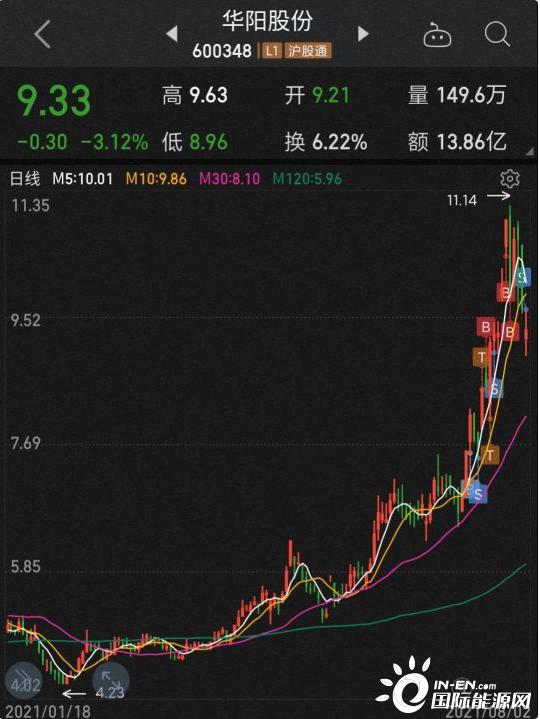This screenshot has height=719, width=540.
Task: Switch to next stock with right triangle
Action: (x=363, y=33)
